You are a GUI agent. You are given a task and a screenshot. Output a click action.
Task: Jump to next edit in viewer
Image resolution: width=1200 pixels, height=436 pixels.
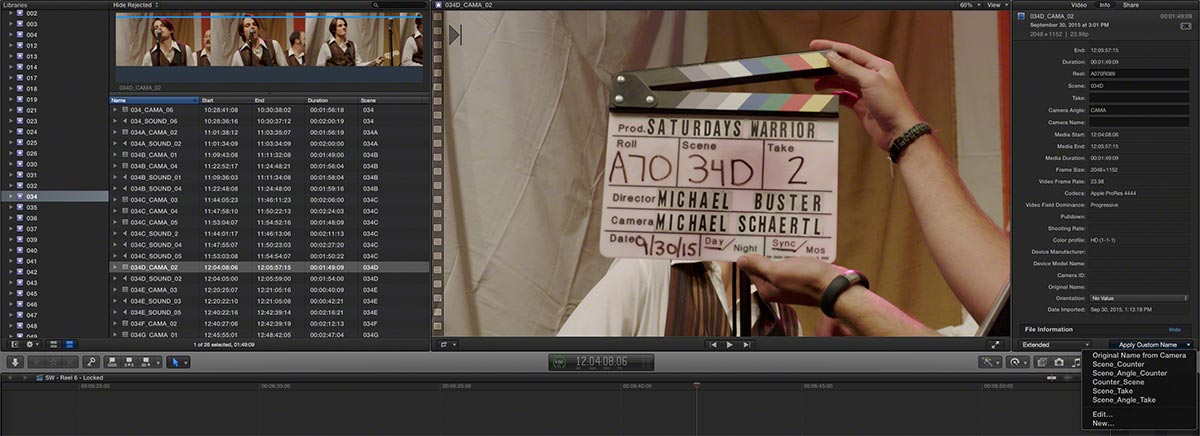coord(747,344)
